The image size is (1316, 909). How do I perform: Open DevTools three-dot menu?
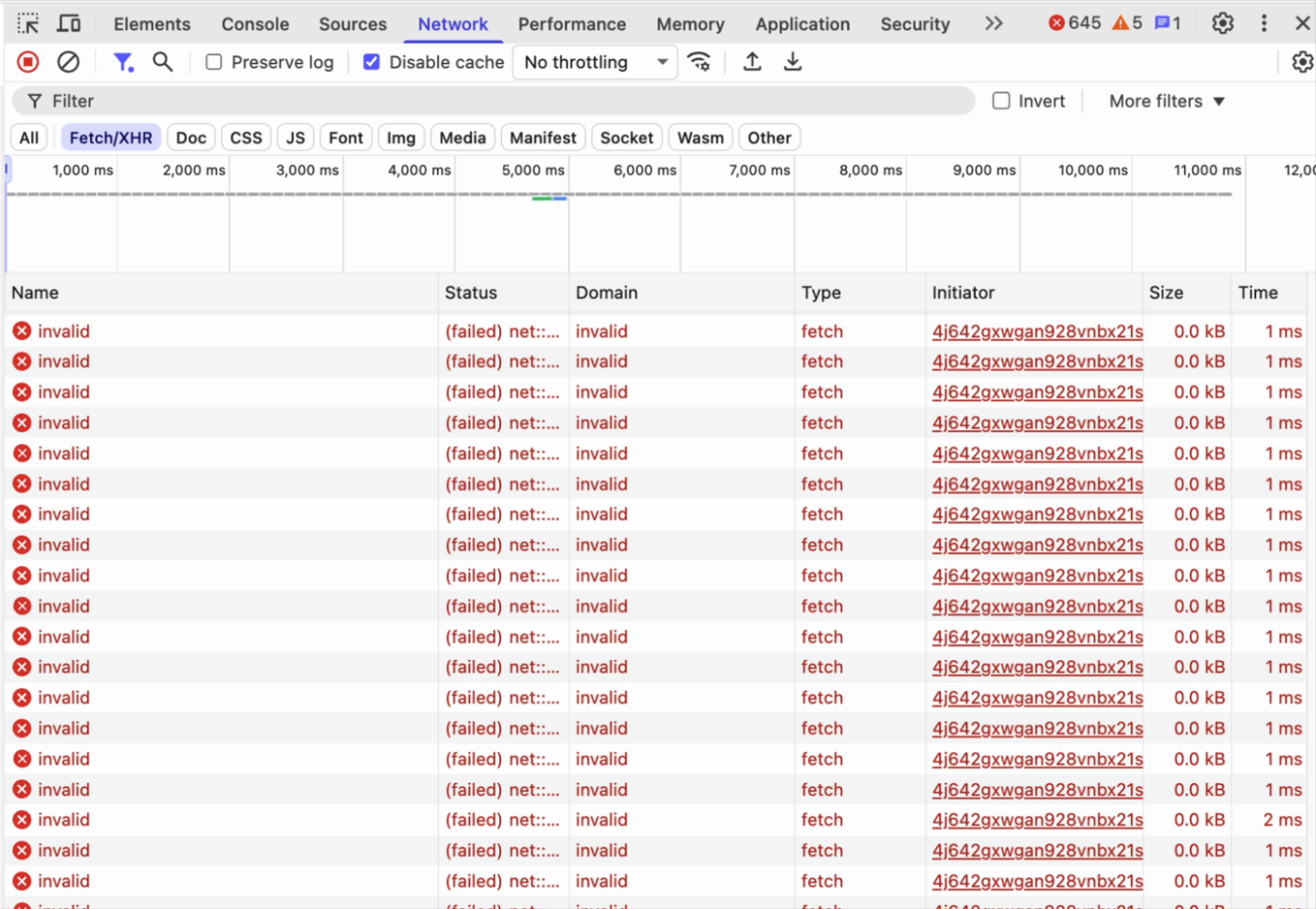click(x=1264, y=23)
